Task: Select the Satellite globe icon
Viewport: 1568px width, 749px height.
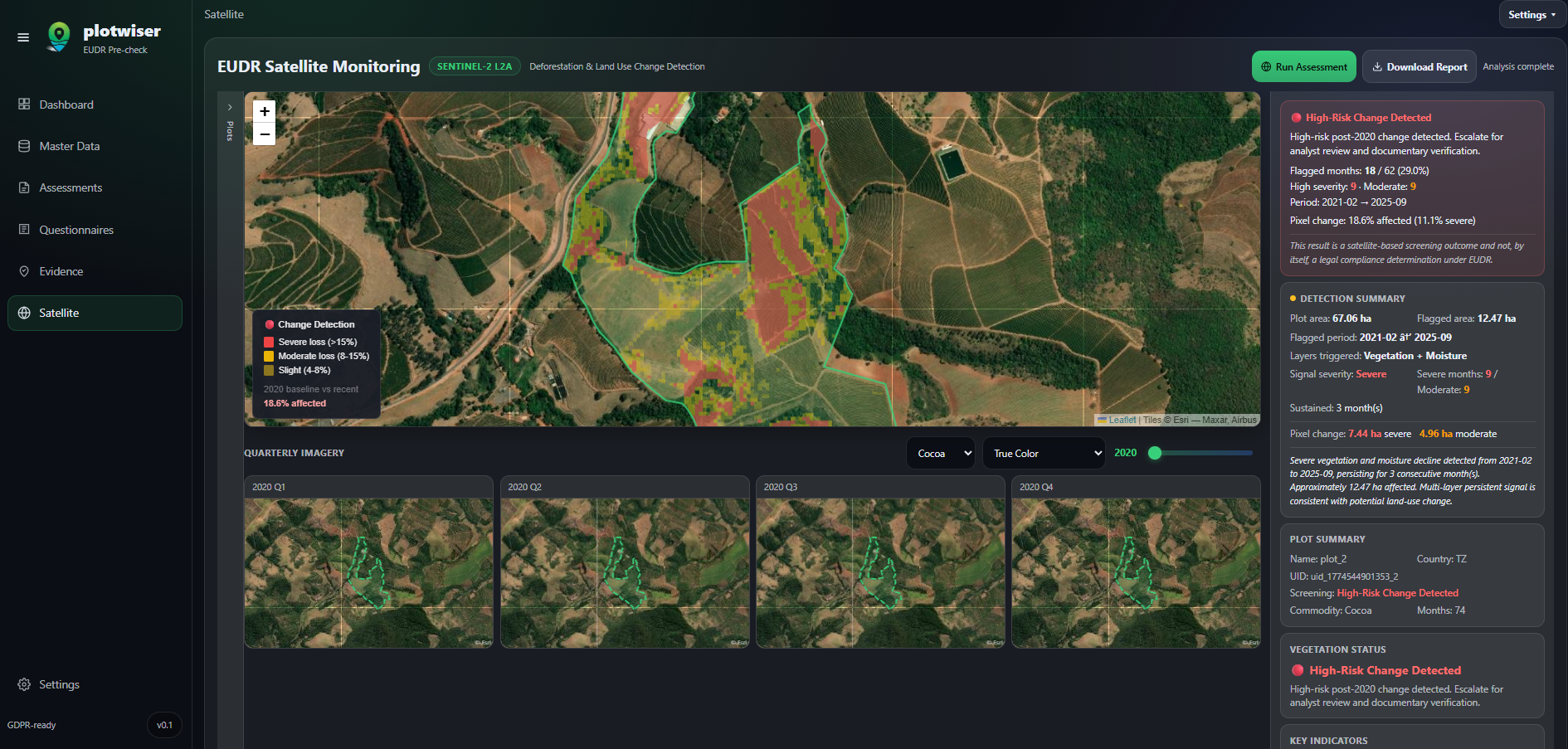Action: click(x=23, y=313)
